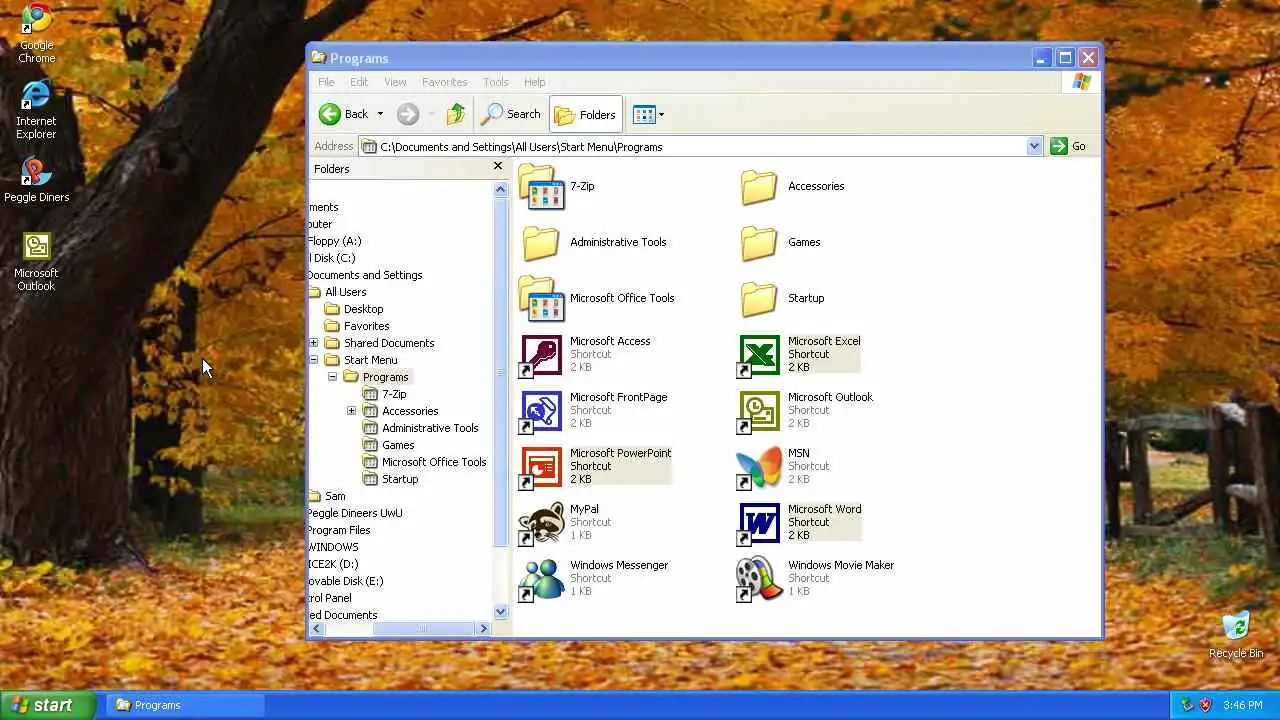The width and height of the screenshot is (1280, 720).
Task: Select Startup in the folder tree
Action: [x=400, y=479]
